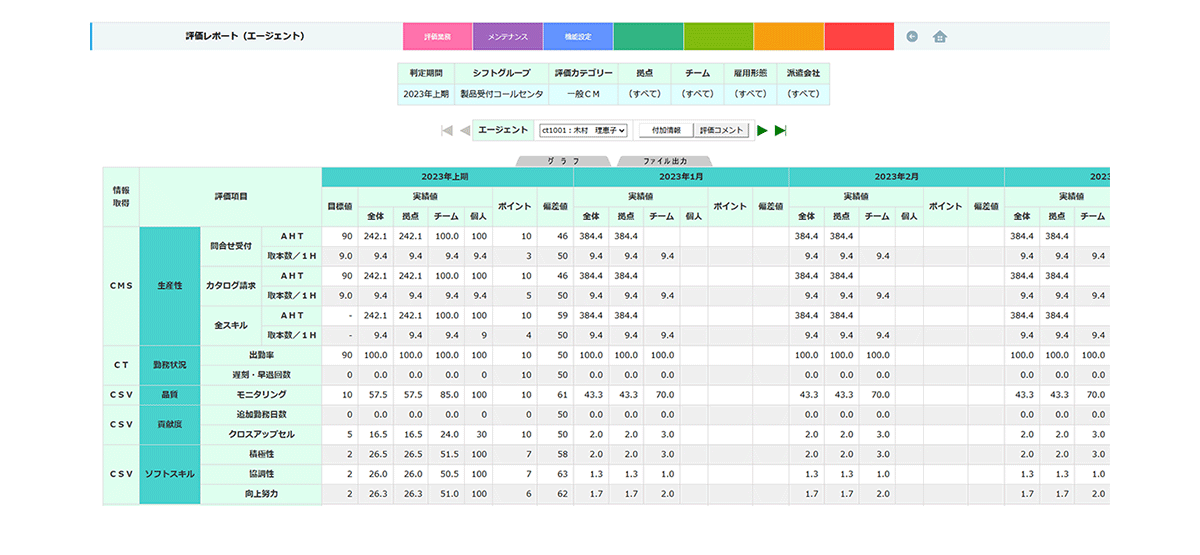Click the 評価項目 column header
Image resolution: width=1200 pixels, height=555 pixels.
(231, 196)
